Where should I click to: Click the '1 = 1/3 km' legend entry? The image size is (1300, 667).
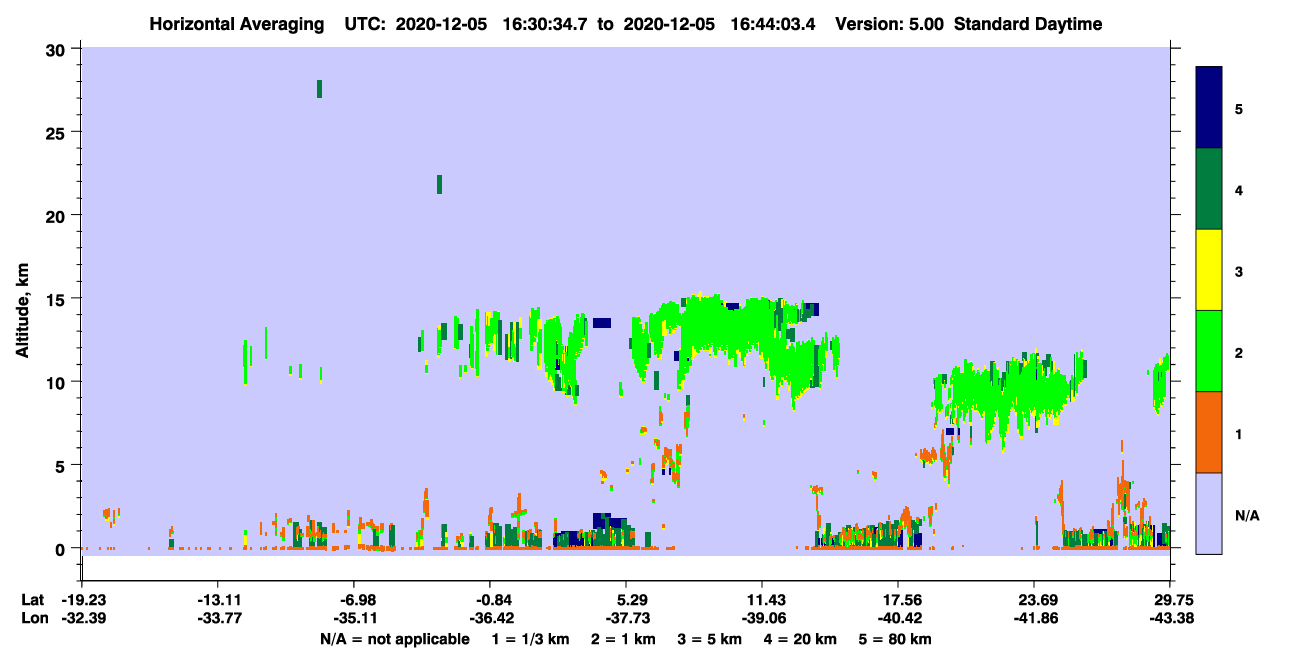pyautogui.click(x=531, y=639)
